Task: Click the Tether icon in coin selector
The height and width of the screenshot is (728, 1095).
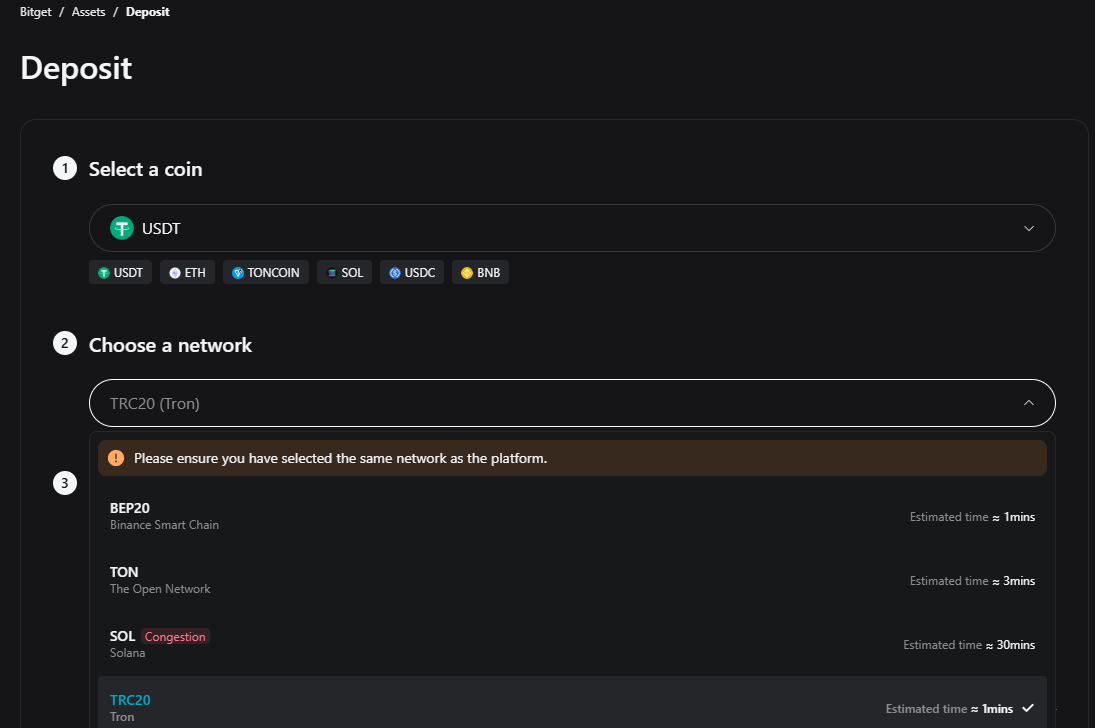Action: click(122, 228)
